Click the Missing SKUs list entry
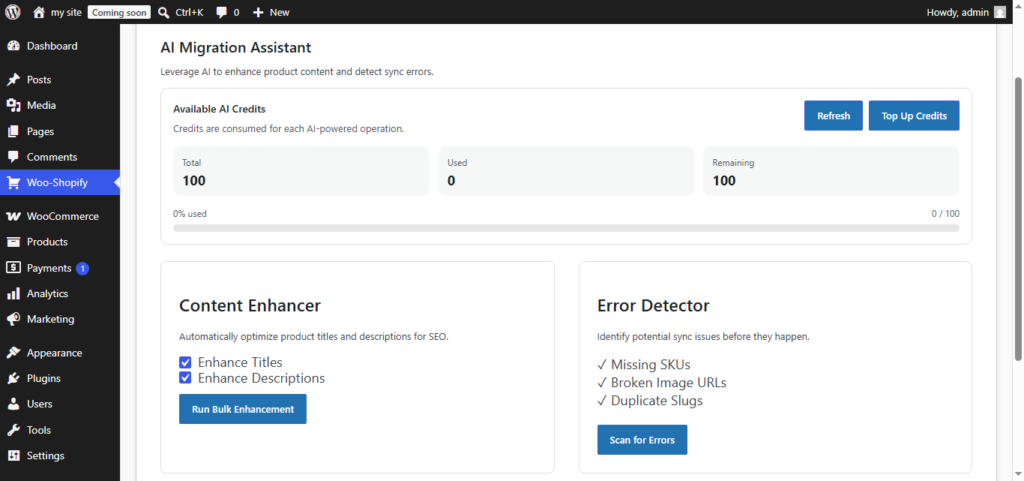 (x=643, y=364)
